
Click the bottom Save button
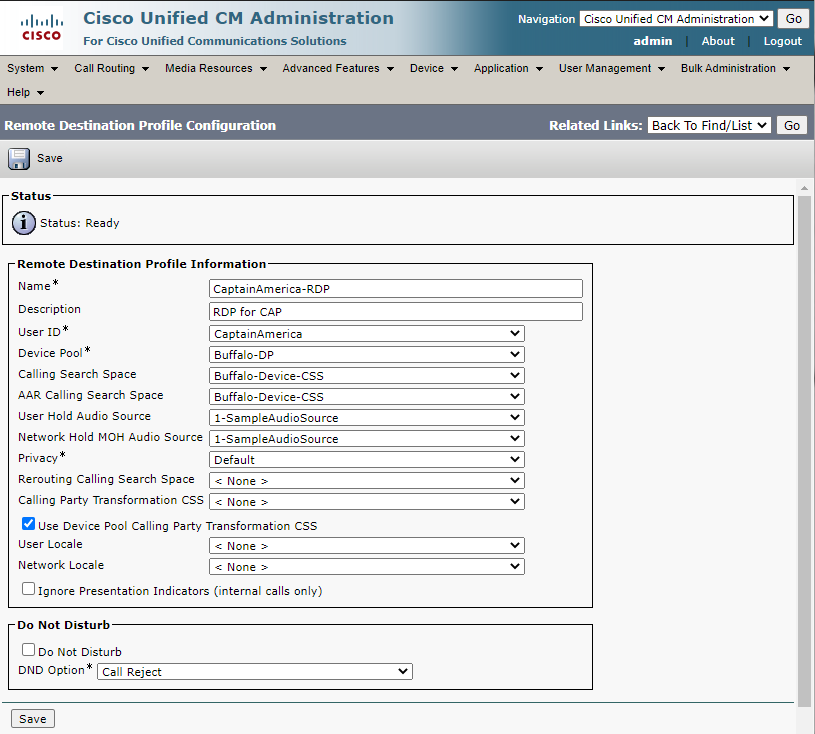tap(33, 719)
